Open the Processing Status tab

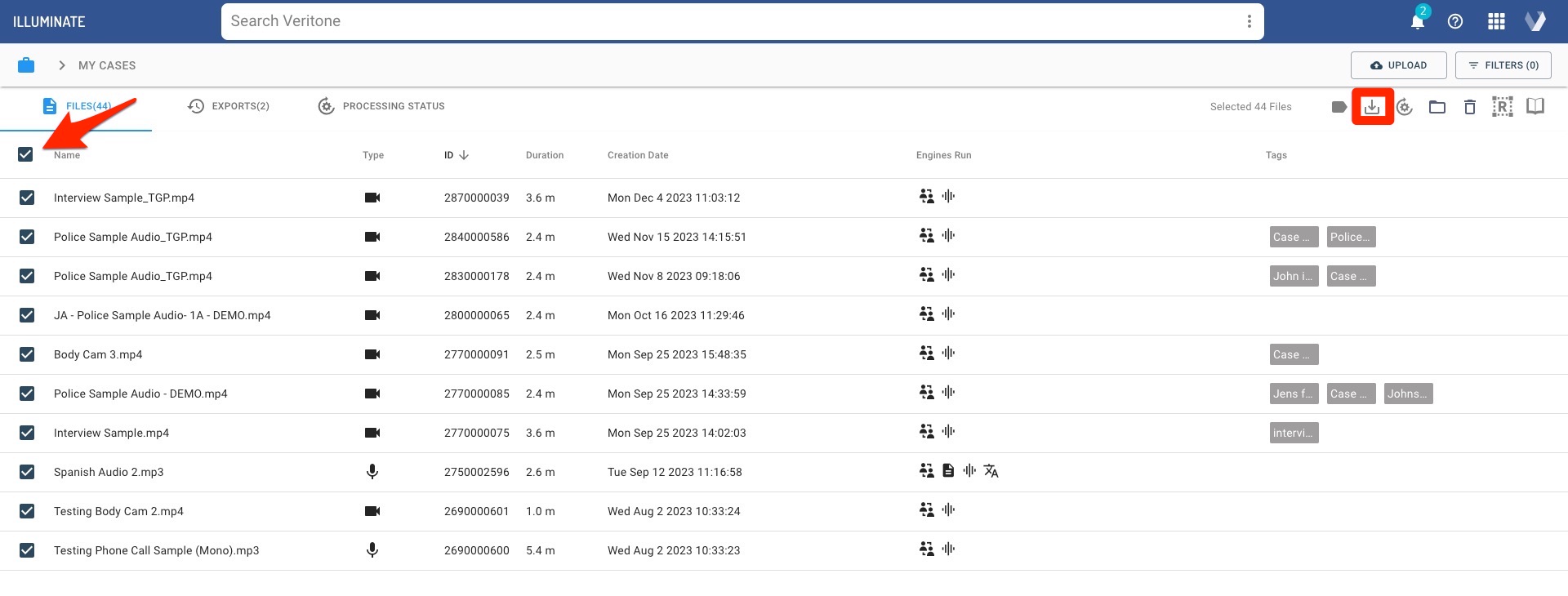(381, 106)
